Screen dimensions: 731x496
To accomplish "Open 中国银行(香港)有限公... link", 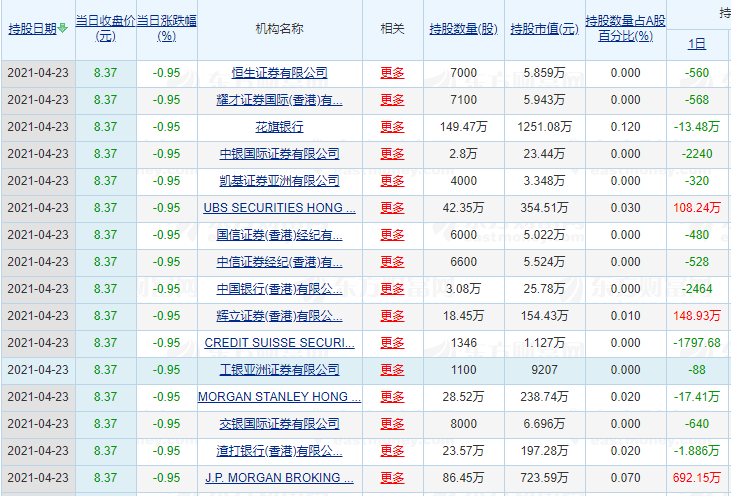I will point(279,289).
